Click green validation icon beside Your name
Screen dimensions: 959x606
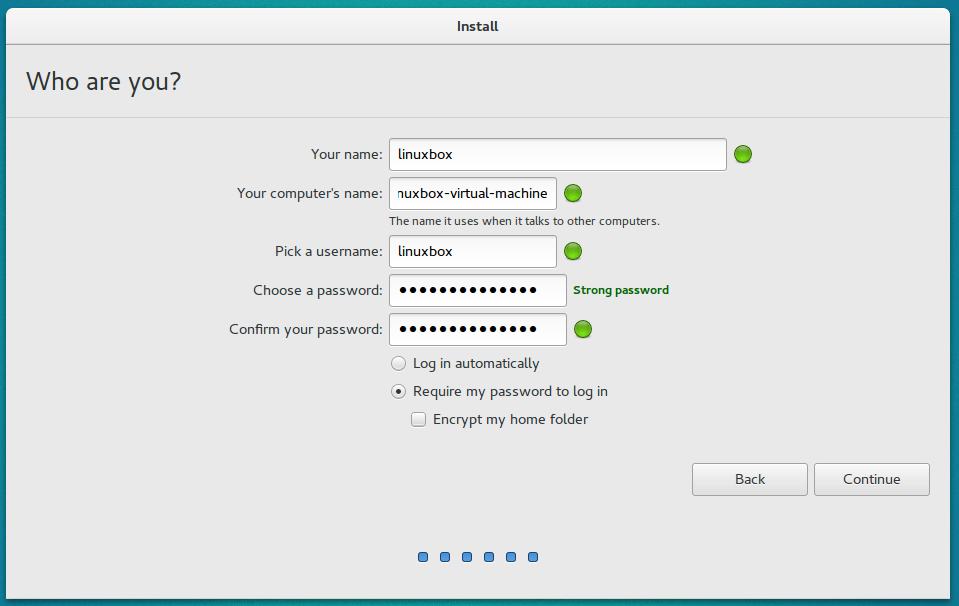point(742,154)
